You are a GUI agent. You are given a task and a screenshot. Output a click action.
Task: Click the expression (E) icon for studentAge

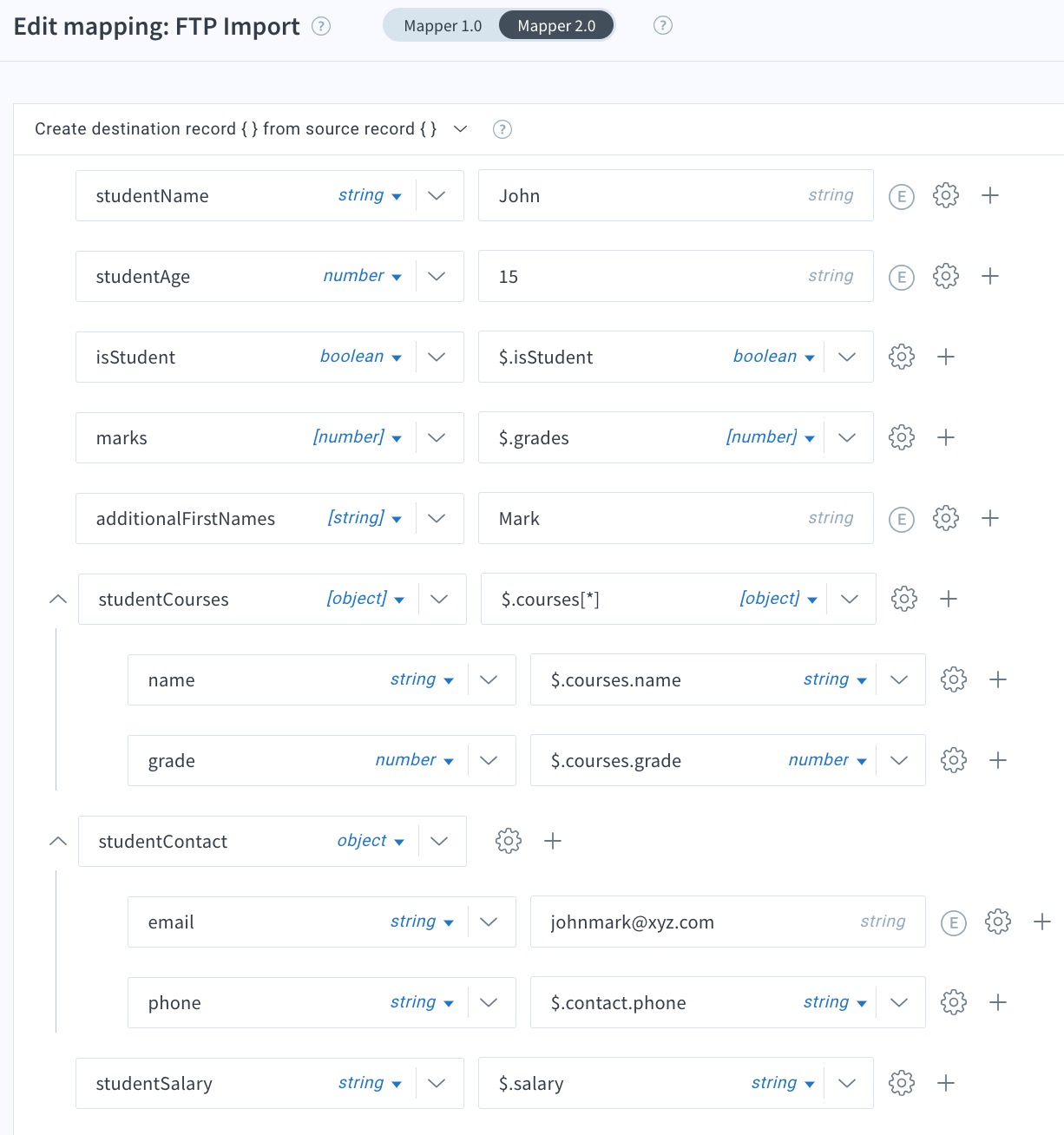pyautogui.click(x=902, y=277)
